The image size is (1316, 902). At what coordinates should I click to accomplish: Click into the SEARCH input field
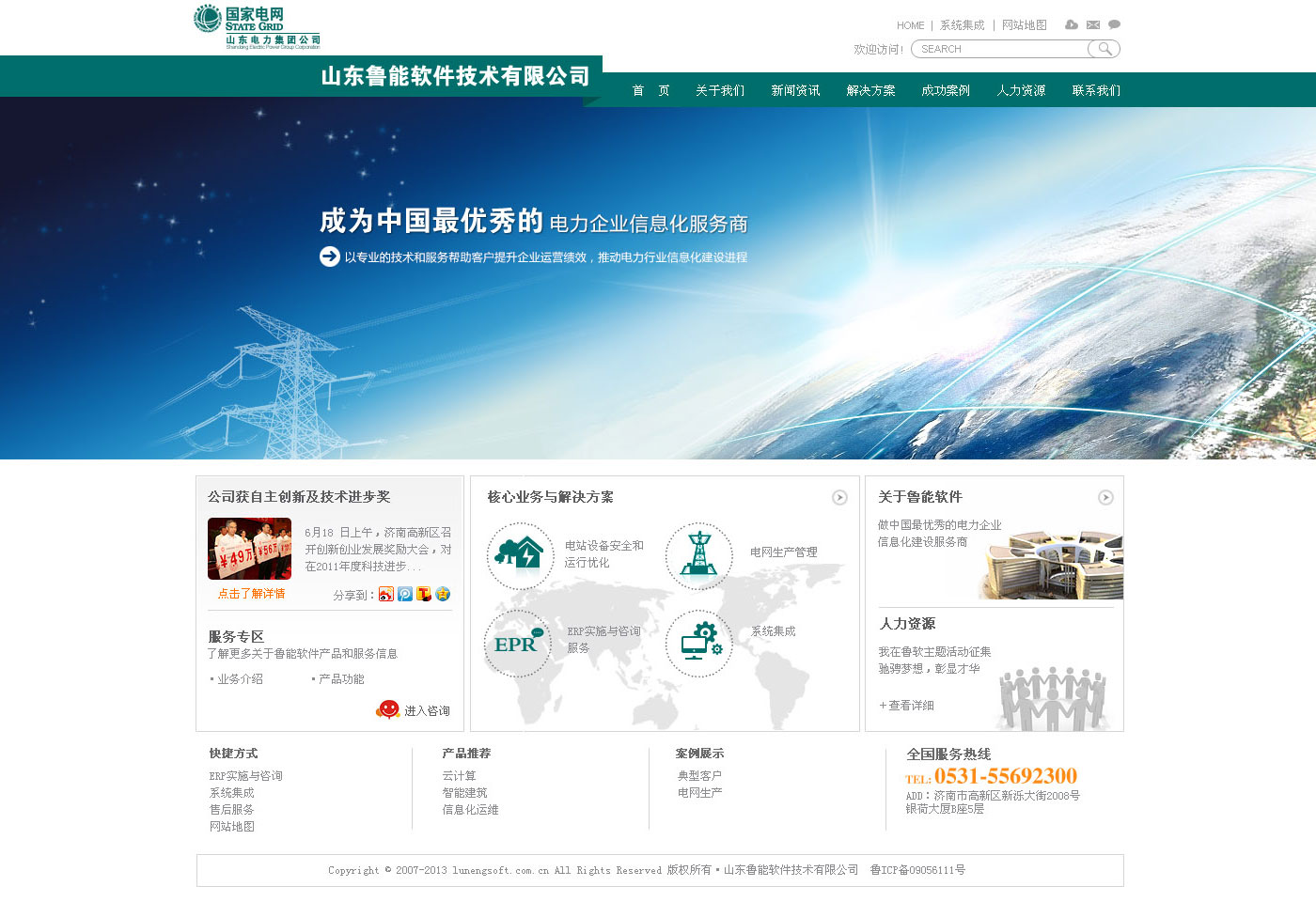(1000, 49)
